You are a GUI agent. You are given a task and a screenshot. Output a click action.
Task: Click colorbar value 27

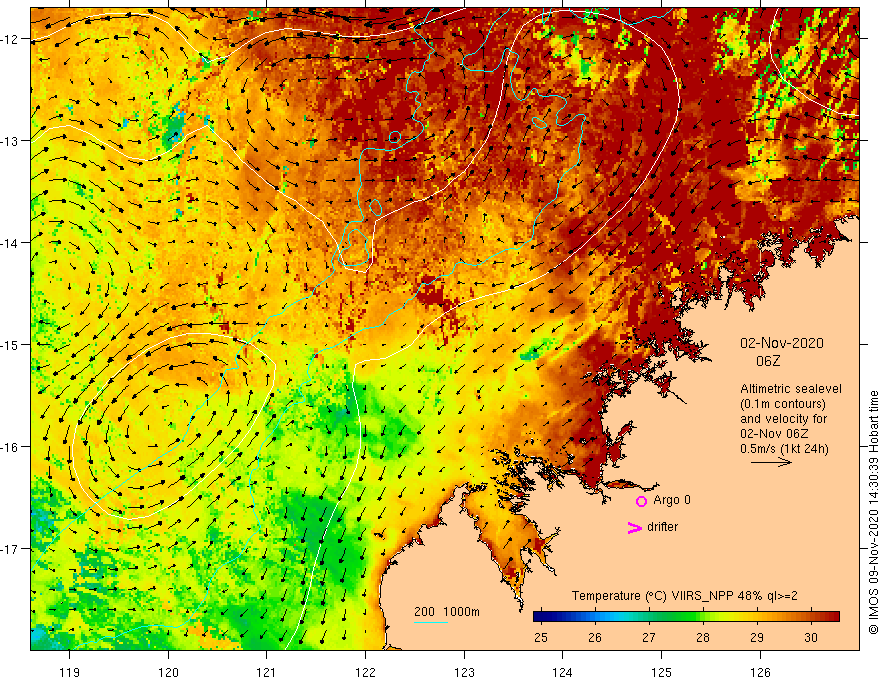coord(649,638)
